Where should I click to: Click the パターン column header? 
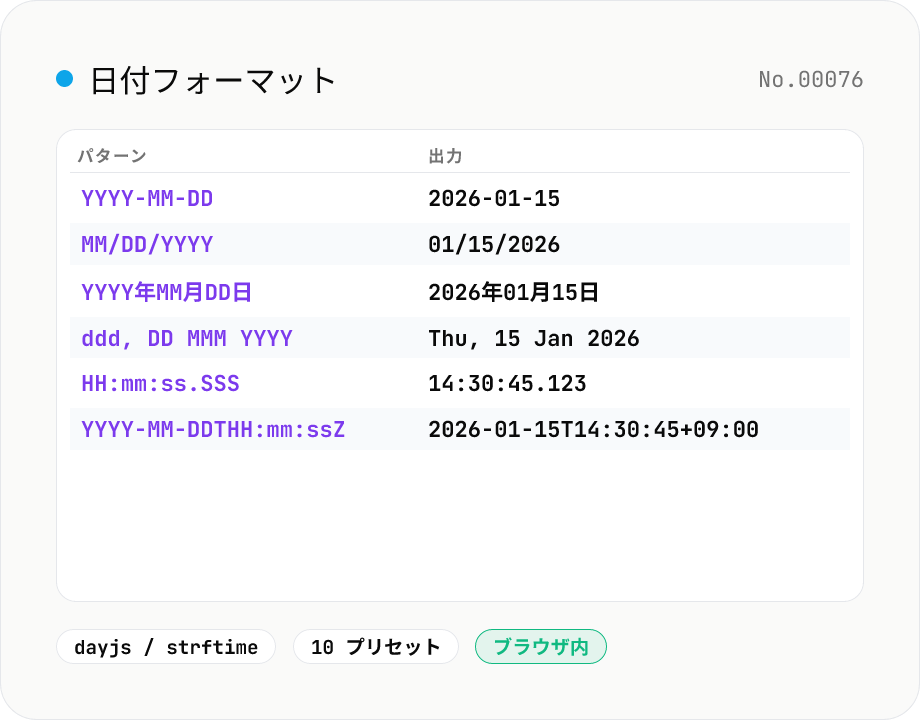pyautogui.click(x=112, y=156)
